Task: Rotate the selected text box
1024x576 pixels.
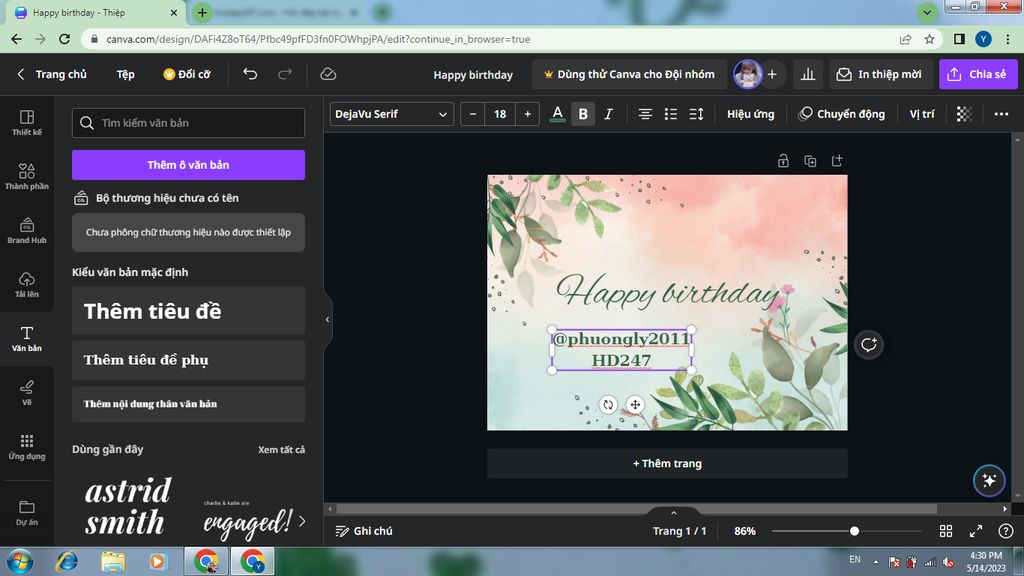Action: click(x=608, y=404)
